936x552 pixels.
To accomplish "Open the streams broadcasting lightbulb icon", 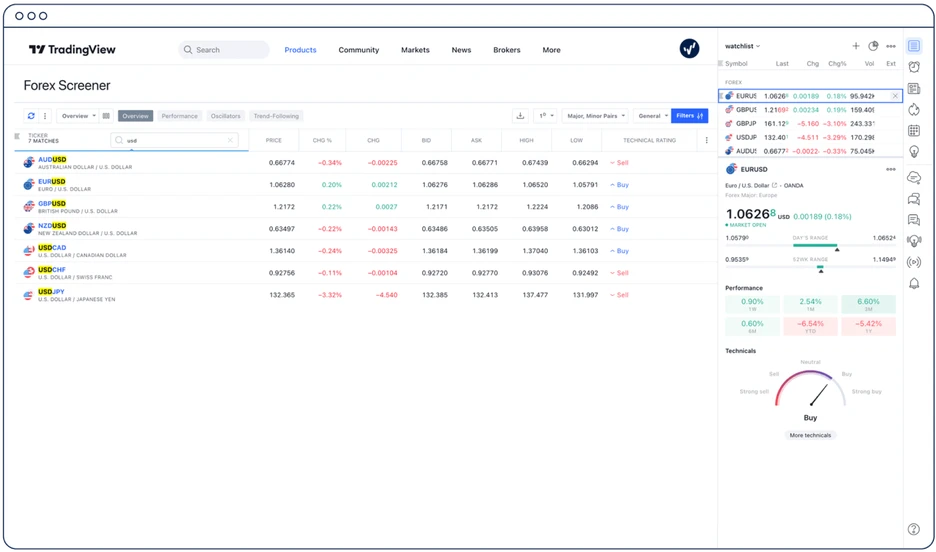I will coord(914,240).
